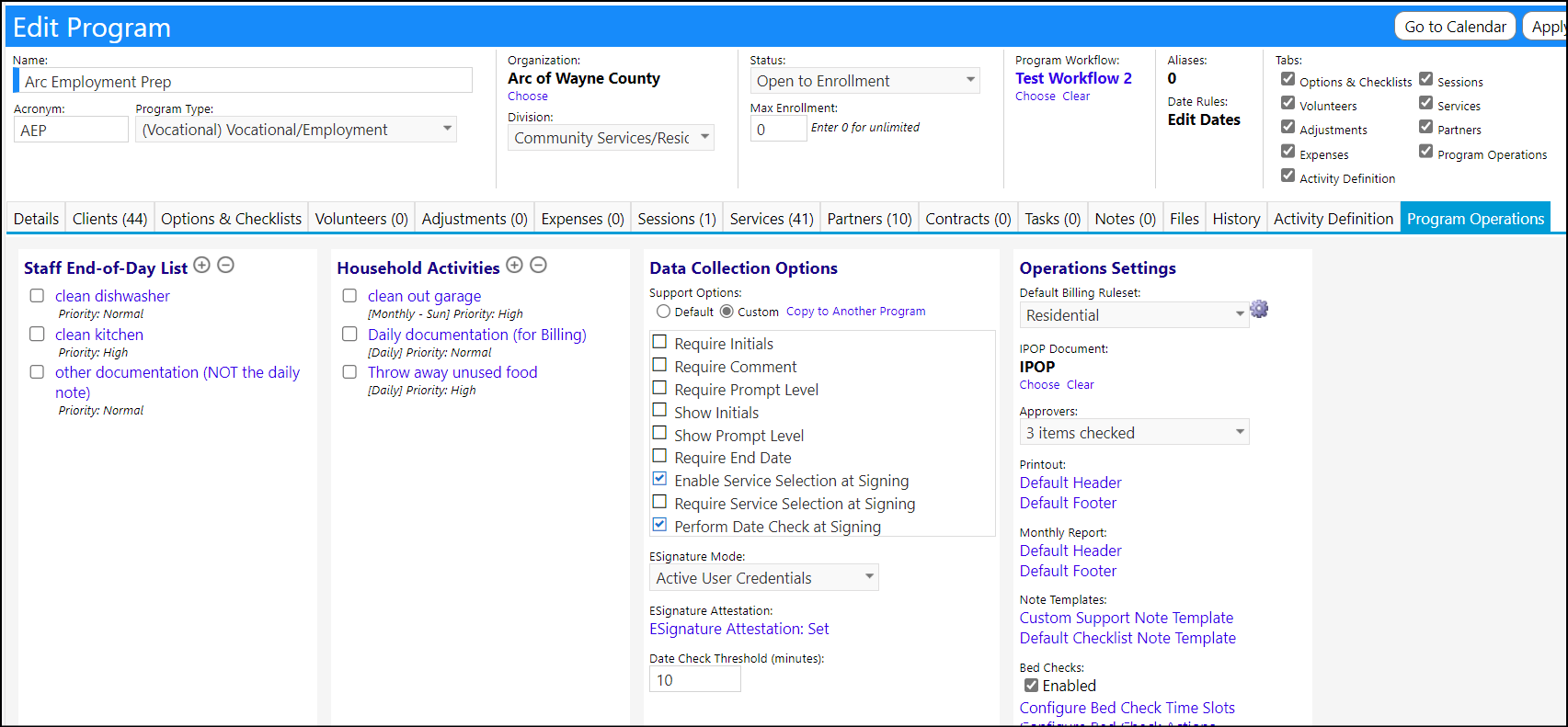Click the Acronym input field

tap(71, 130)
